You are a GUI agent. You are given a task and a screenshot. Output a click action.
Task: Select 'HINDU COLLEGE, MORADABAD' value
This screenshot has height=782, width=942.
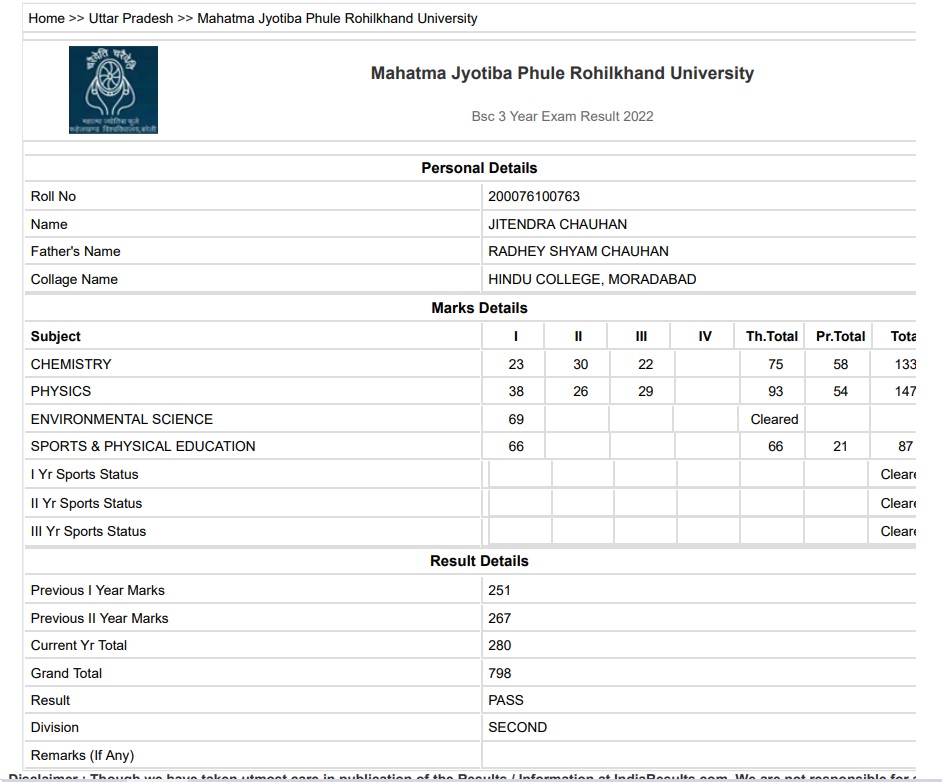pyautogui.click(x=592, y=279)
